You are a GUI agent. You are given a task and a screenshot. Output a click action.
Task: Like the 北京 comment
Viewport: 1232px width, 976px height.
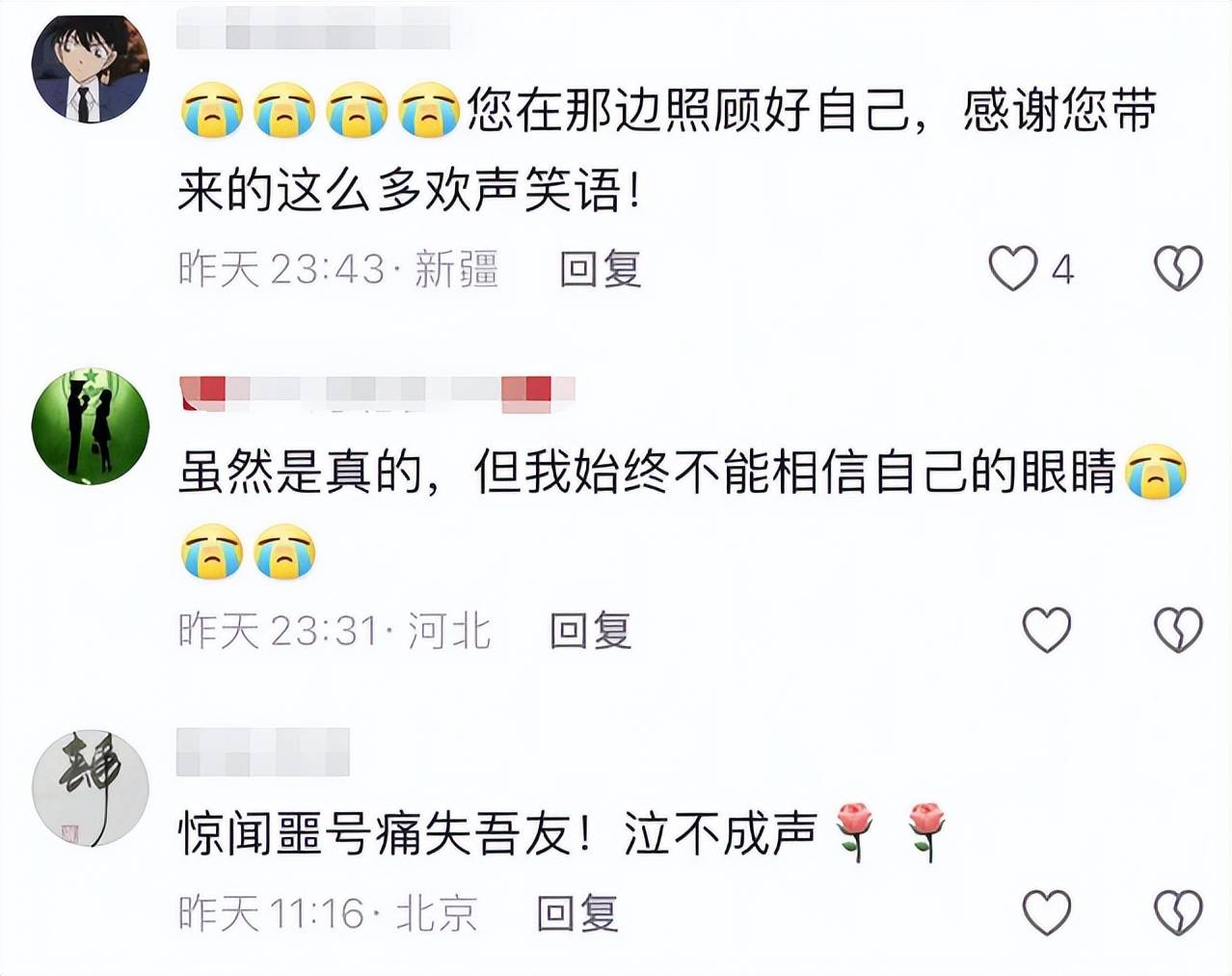[1046, 911]
